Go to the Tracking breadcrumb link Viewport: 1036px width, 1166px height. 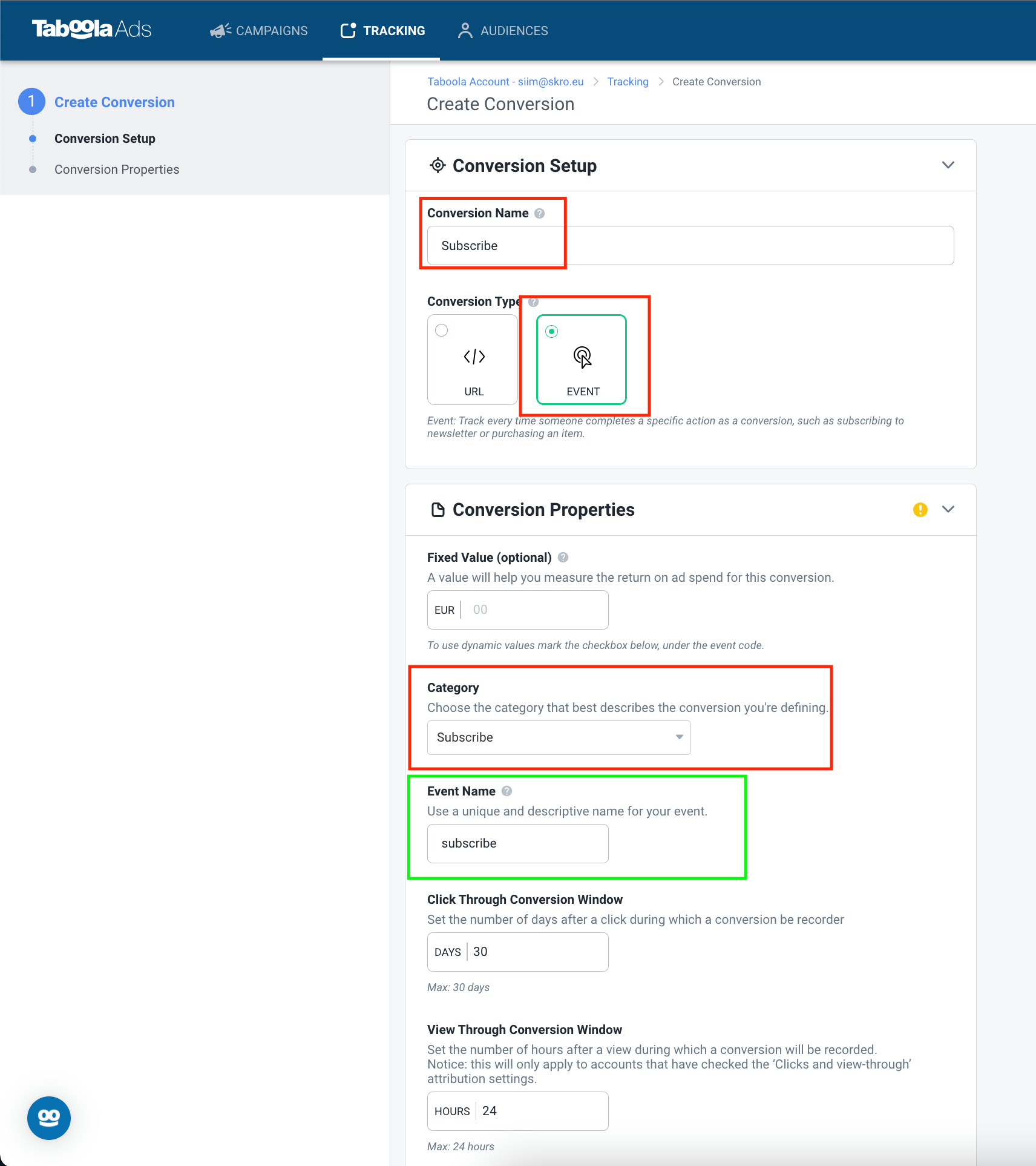pyautogui.click(x=628, y=82)
